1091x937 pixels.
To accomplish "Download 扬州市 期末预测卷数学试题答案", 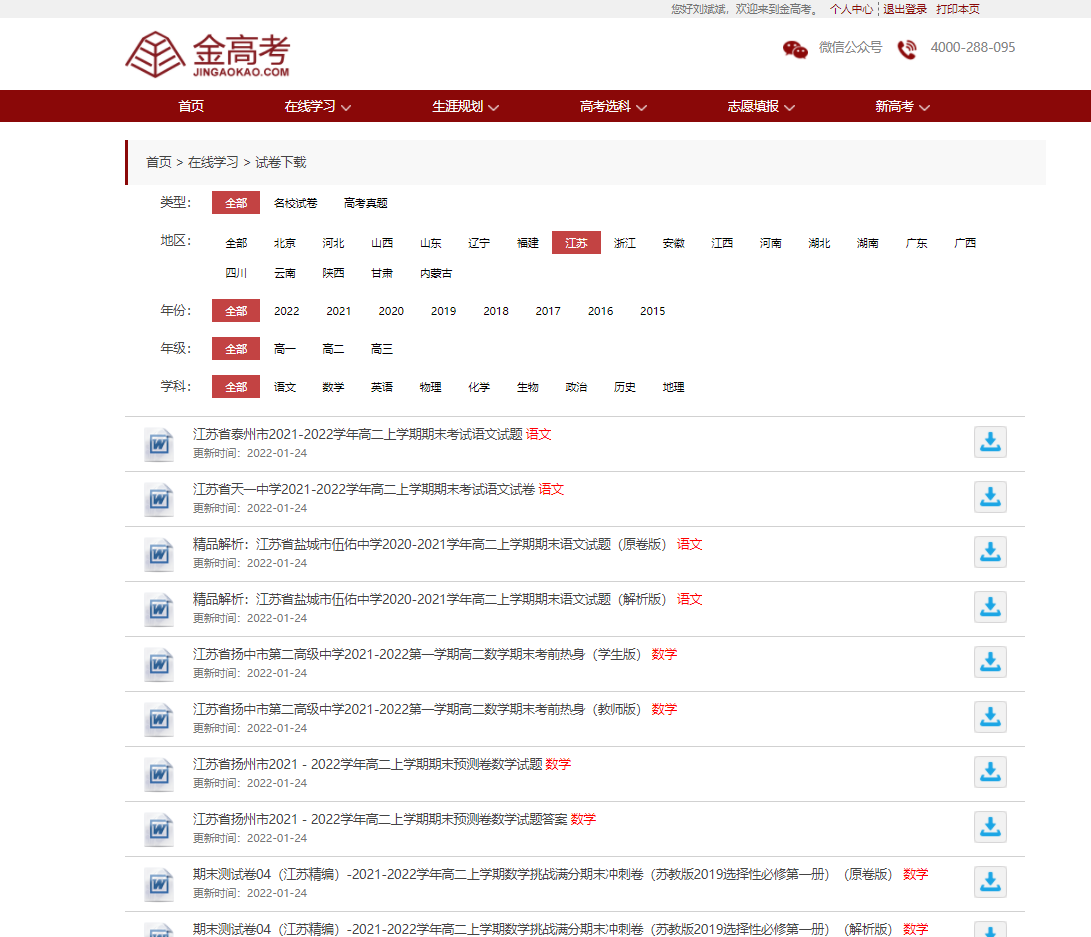I will tap(990, 827).
